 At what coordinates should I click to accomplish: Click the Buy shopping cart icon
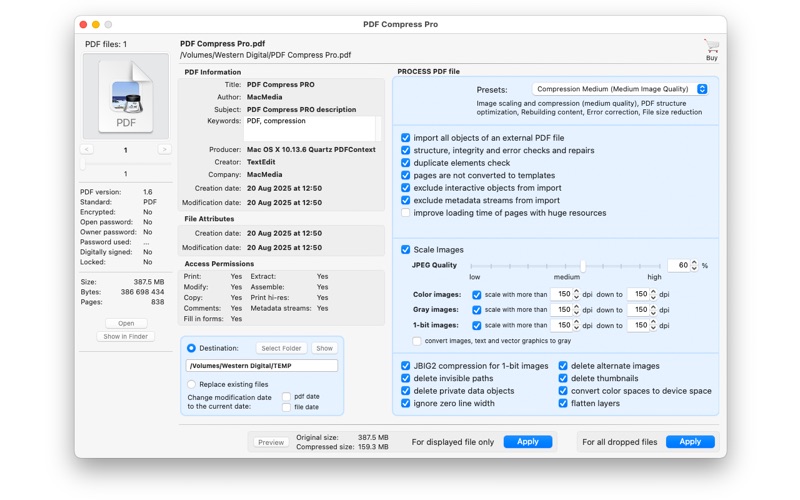tap(711, 46)
